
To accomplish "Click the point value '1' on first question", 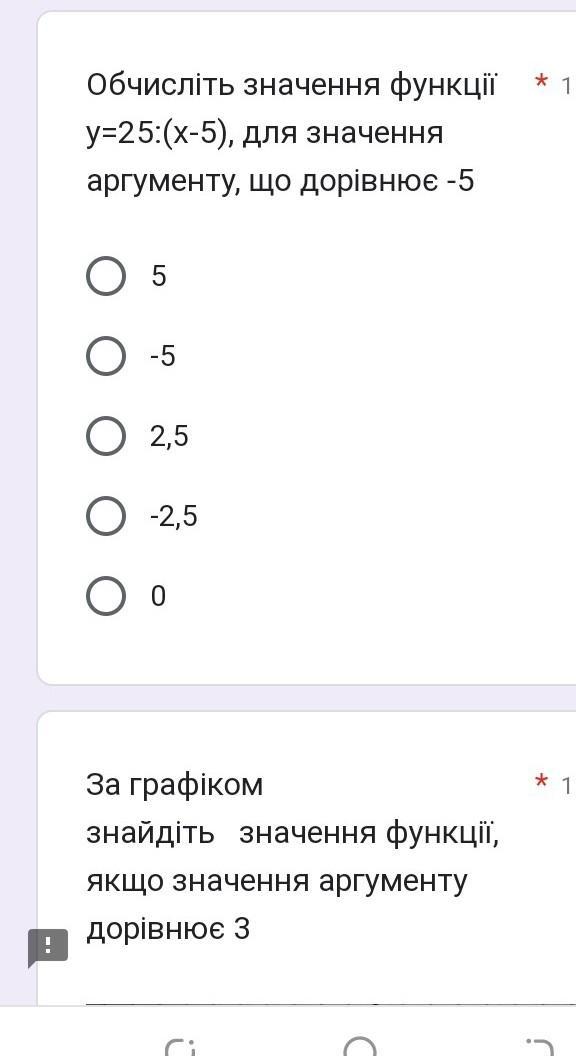I will point(566,86).
